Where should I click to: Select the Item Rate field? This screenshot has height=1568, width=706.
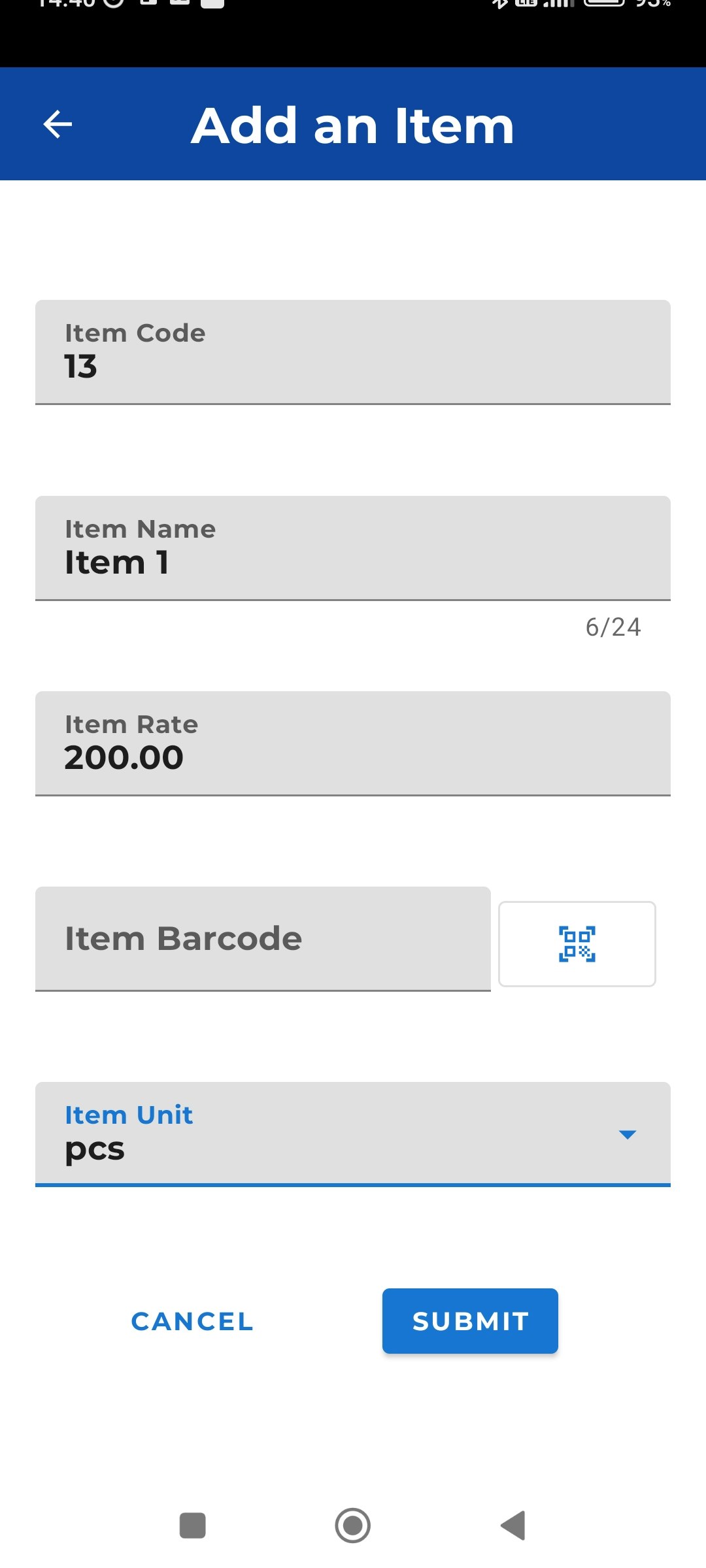[353, 743]
